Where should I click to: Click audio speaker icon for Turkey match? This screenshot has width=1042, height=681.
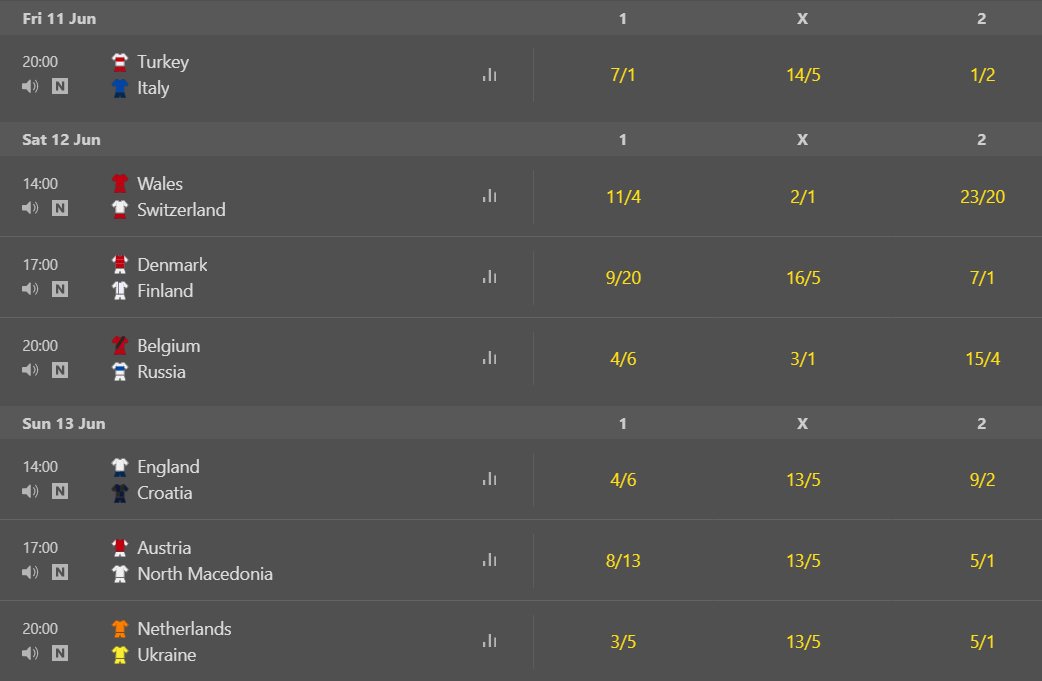(30, 86)
